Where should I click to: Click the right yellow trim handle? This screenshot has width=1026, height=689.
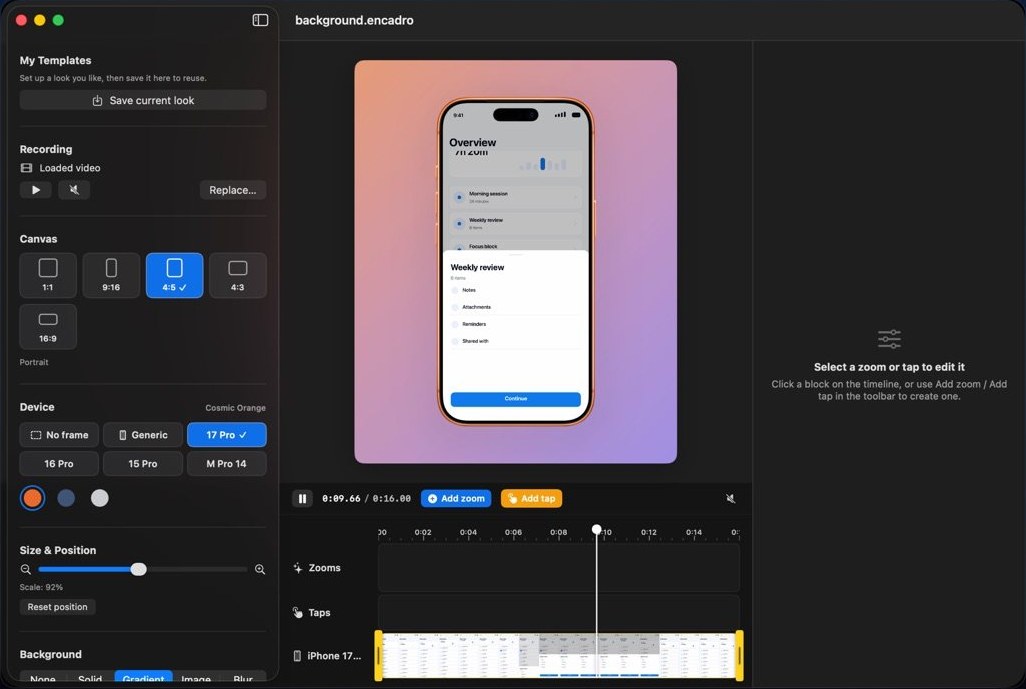(739, 656)
